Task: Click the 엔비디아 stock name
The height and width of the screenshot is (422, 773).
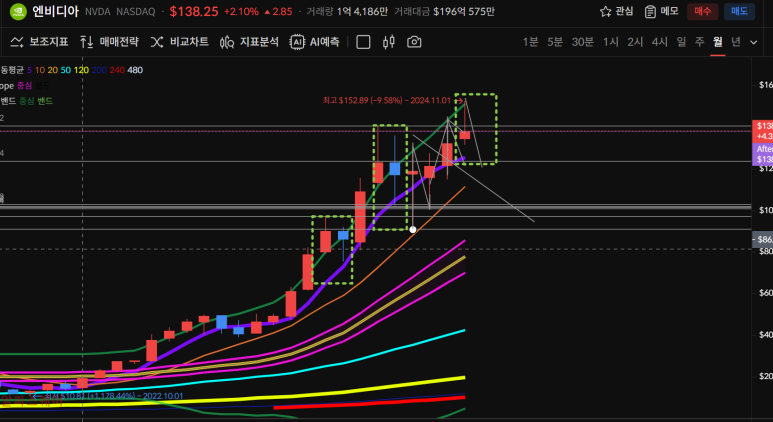Action: [x=56, y=11]
